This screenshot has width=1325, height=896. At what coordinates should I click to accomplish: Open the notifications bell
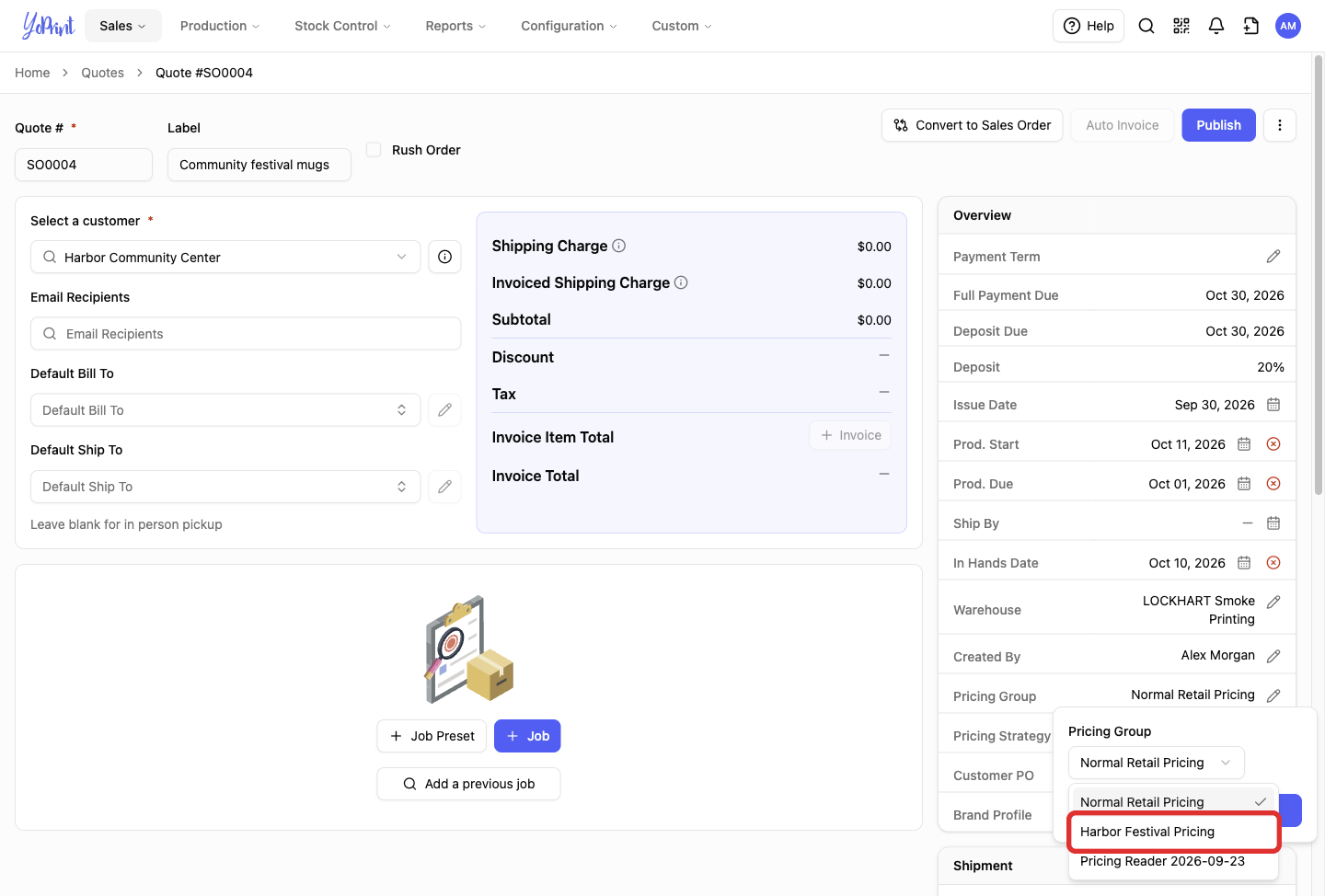pyautogui.click(x=1216, y=26)
